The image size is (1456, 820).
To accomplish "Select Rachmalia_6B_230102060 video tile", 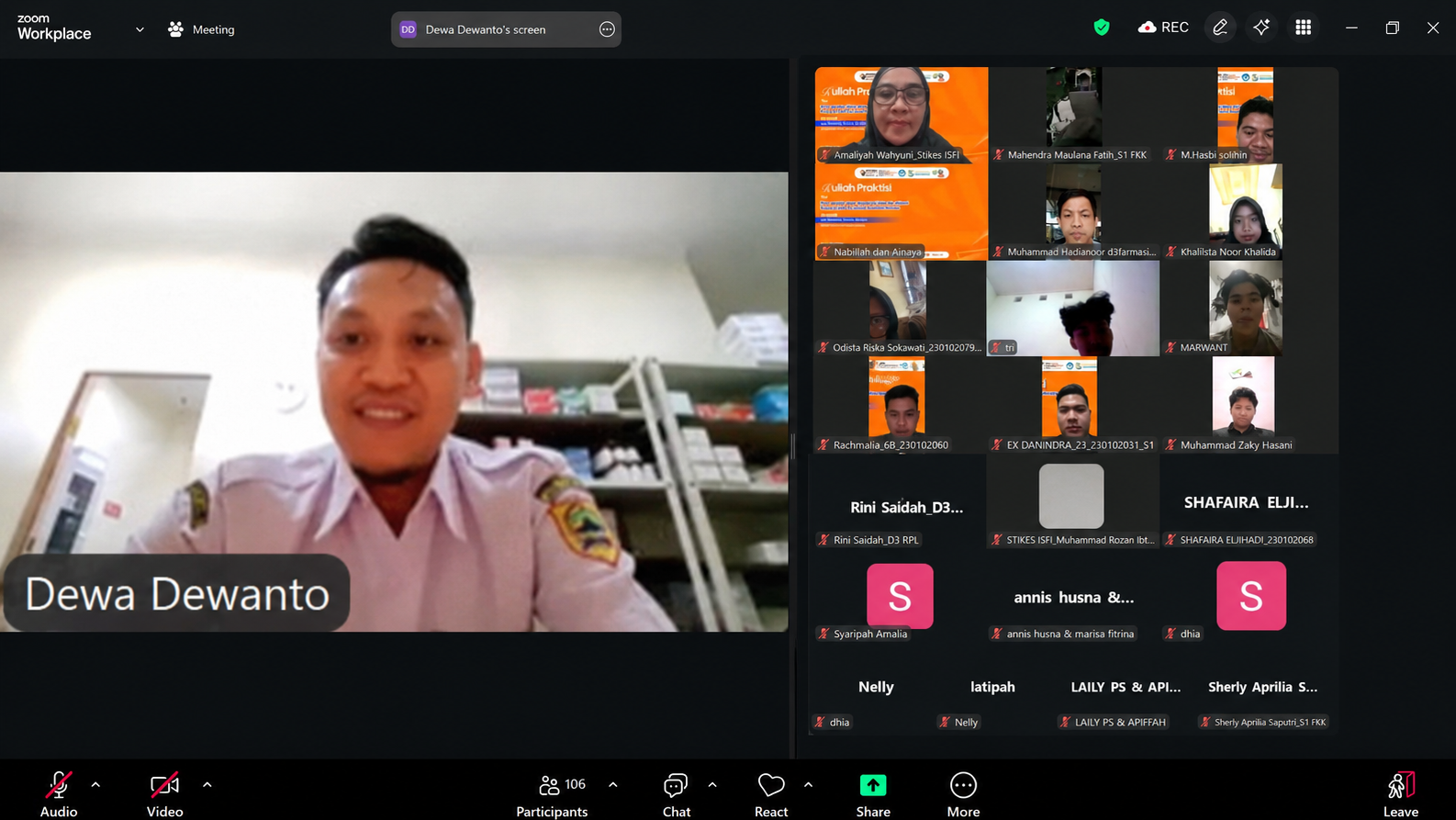I will click(900, 405).
